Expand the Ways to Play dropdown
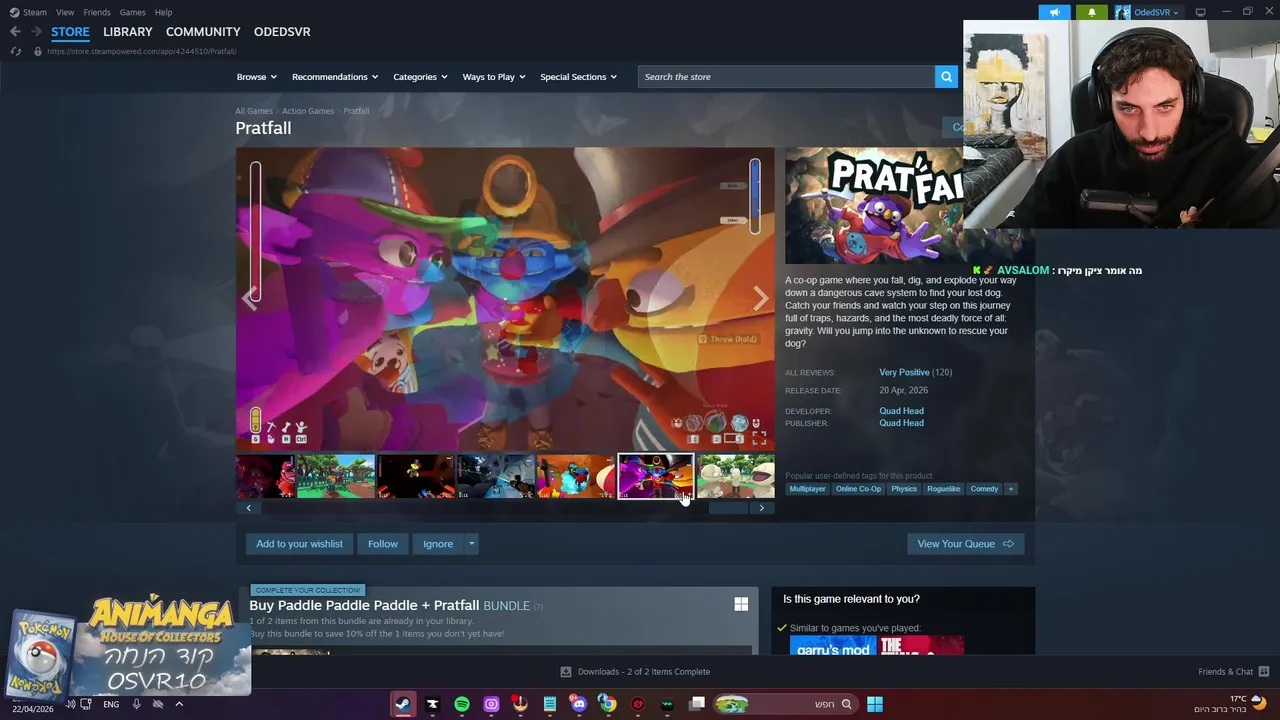 pos(494,77)
